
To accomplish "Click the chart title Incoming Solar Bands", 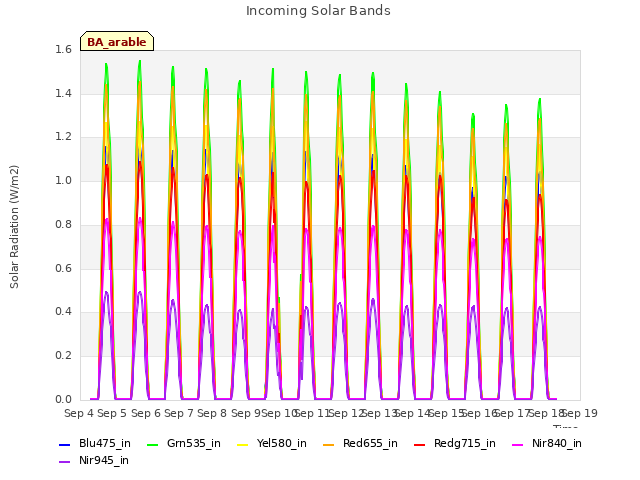I will pyautogui.click(x=318, y=11).
